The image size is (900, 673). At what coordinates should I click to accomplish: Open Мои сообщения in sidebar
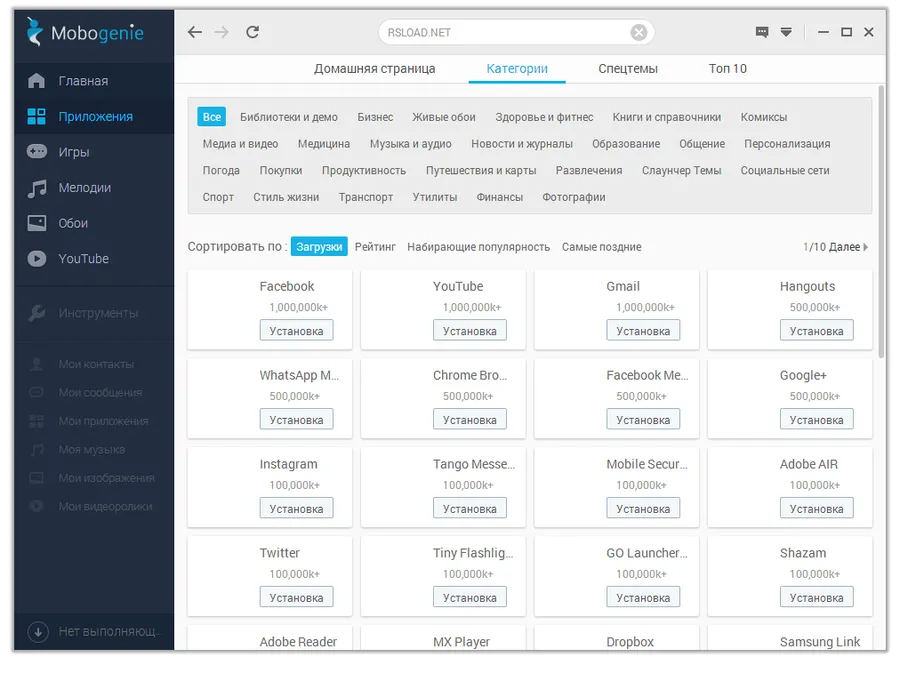click(x=100, y=393)
